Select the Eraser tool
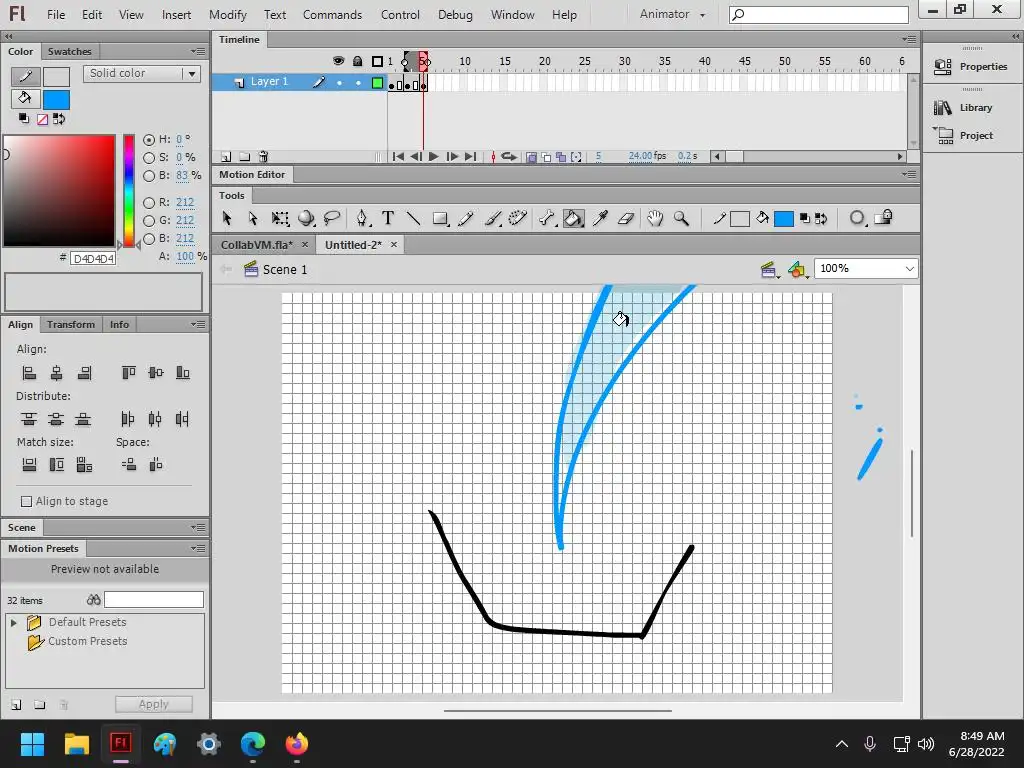The image size is (1024, 768). click(626, 218)
